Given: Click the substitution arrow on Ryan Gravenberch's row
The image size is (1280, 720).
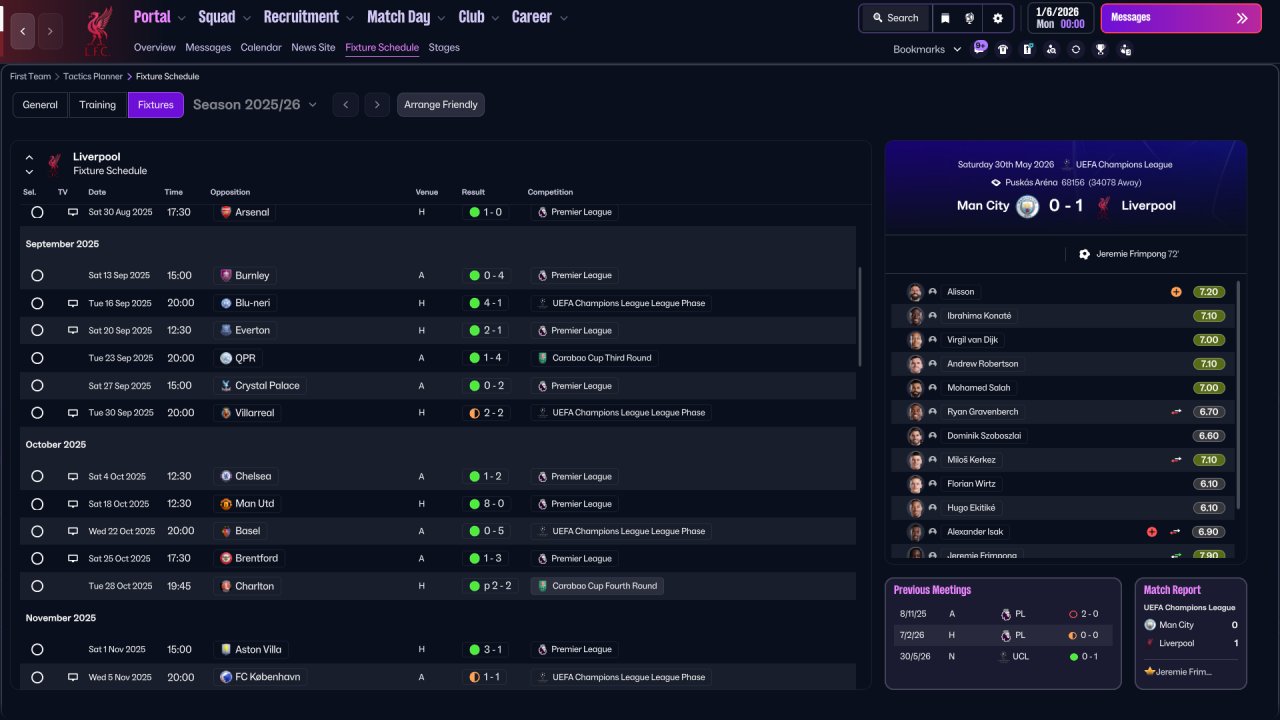Looking at the screenshot, I should (1176, 412).
